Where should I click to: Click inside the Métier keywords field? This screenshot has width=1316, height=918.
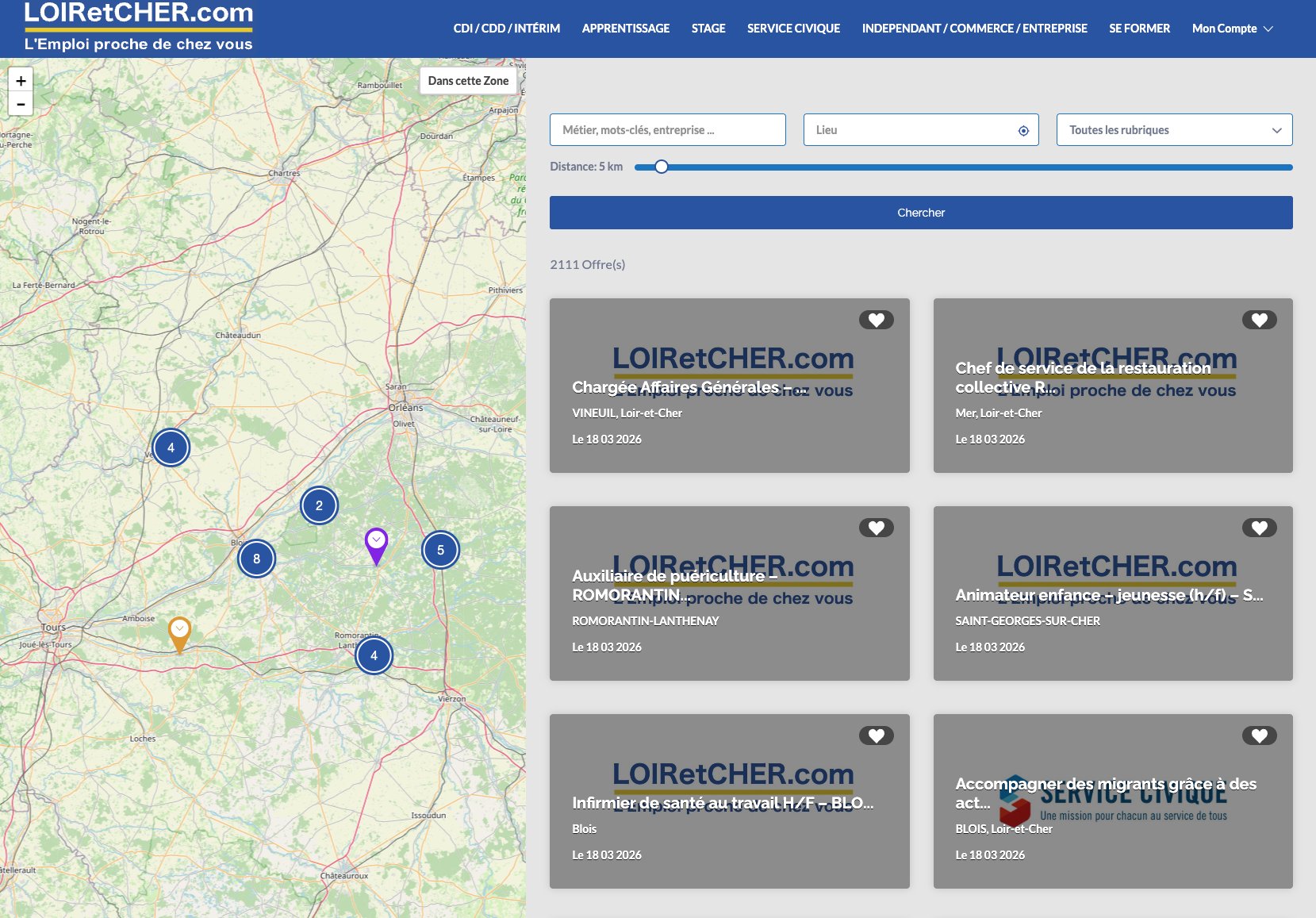tap(666, 129)
